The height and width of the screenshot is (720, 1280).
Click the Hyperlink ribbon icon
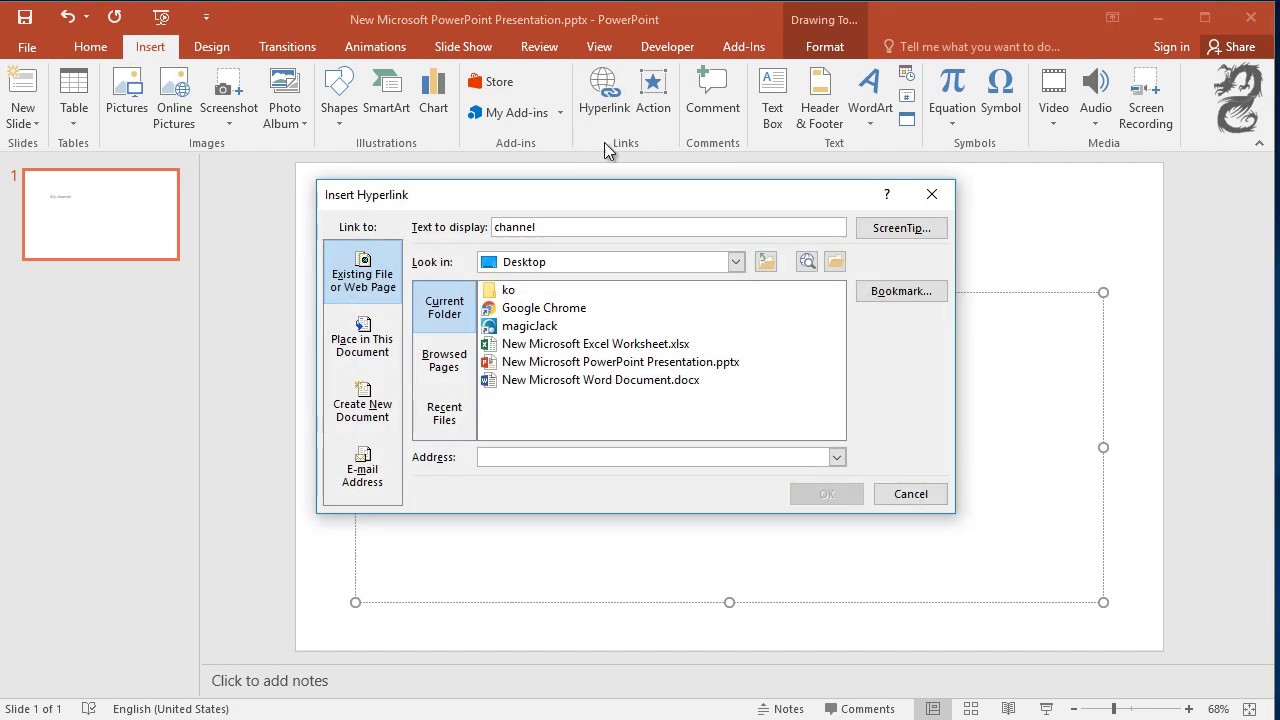click(604, 92)
